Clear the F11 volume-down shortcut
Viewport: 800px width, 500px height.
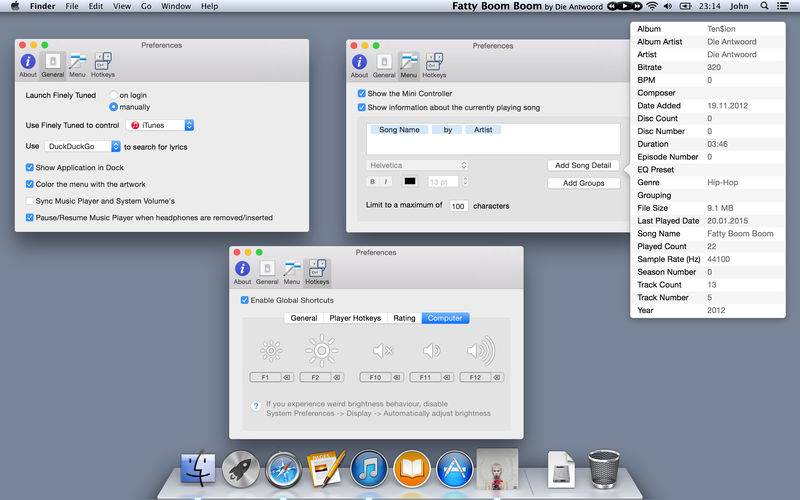(447, 378)
